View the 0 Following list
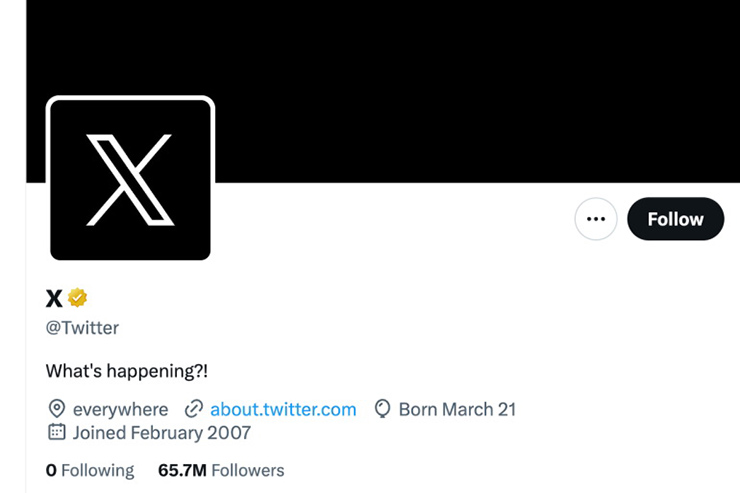 click(90, 470)
